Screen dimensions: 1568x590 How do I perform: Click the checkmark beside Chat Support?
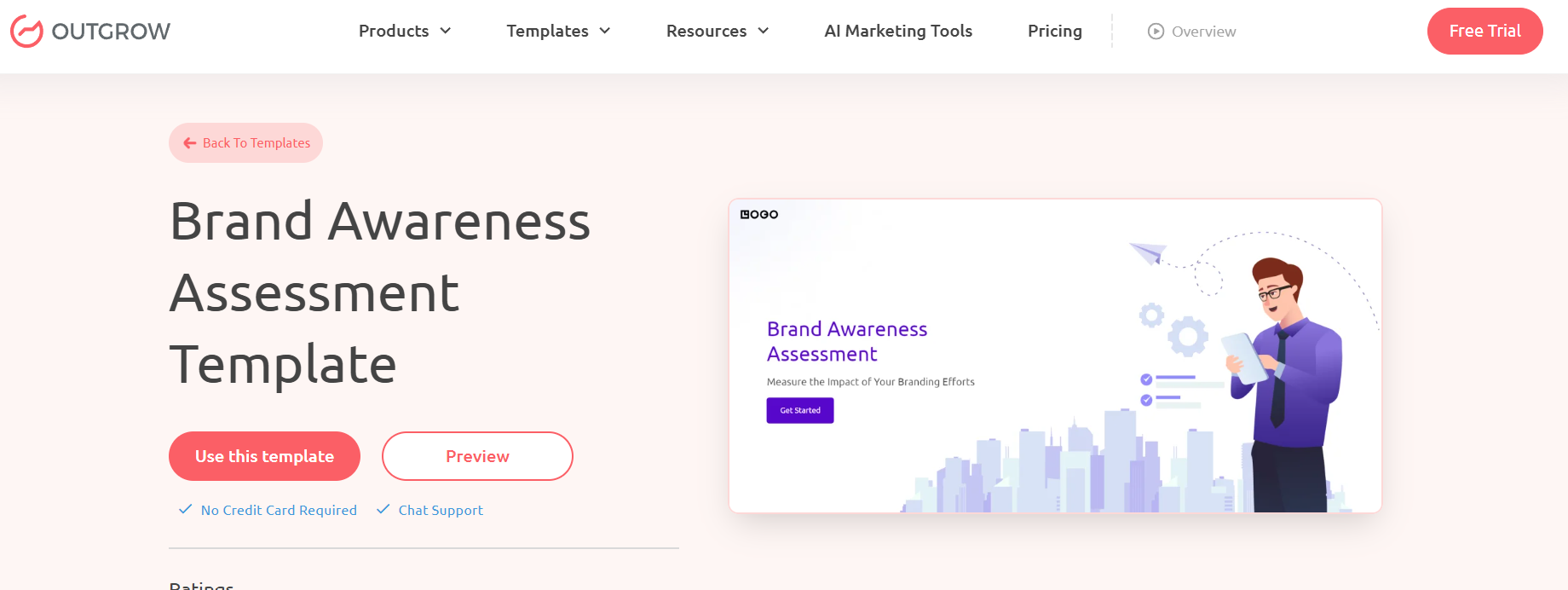[x=383, y=510]
